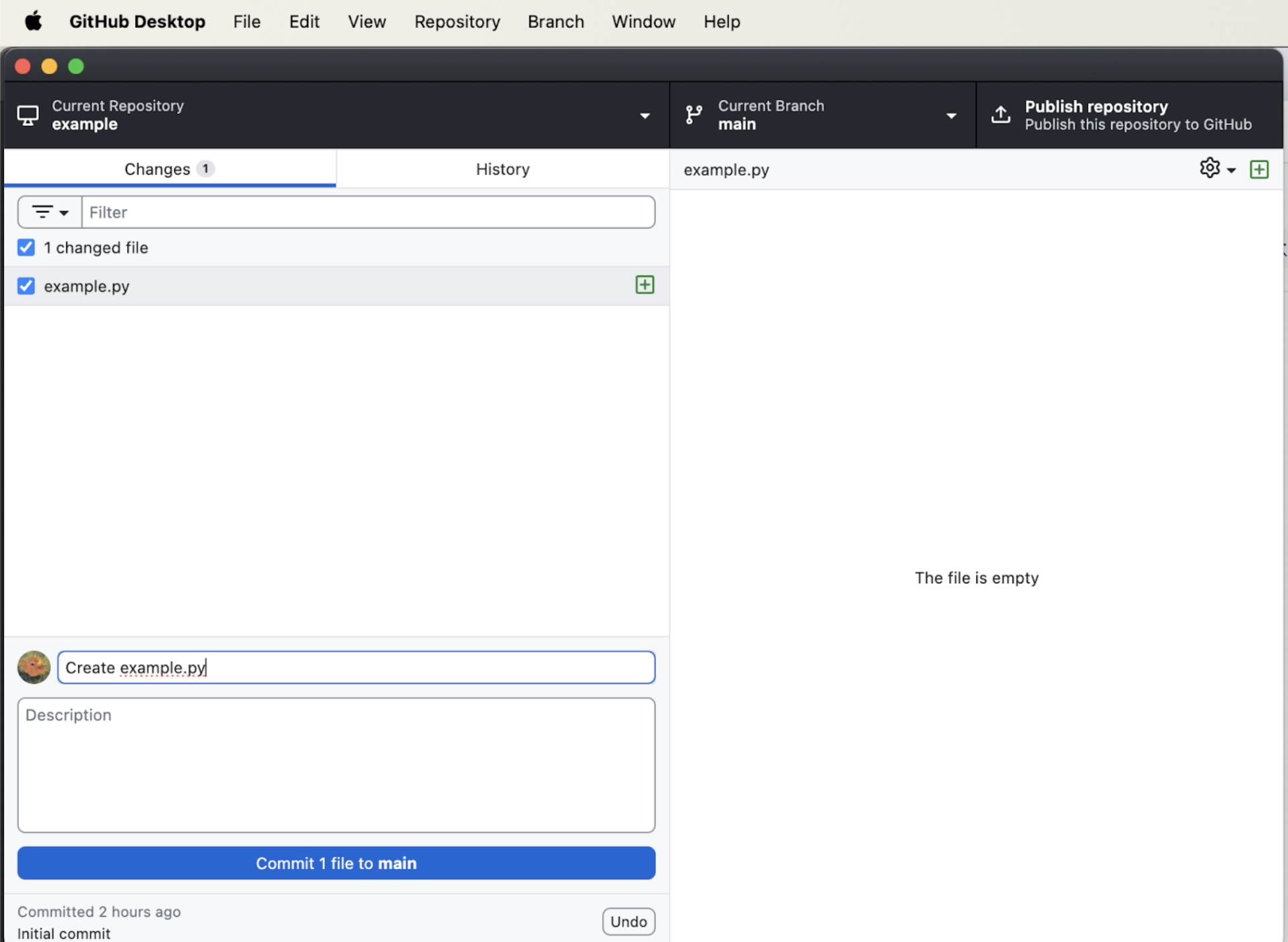Click the Undo button for Initial commit
1288x942 pixels.
pyautogui.click(x=628, y=921)
